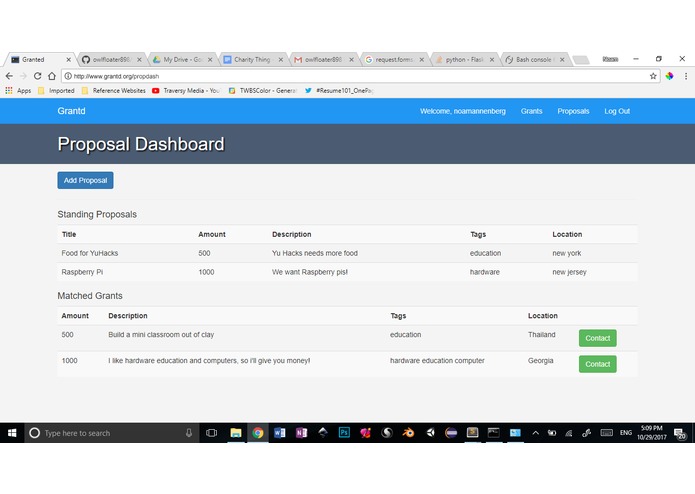Go to the browser home page
The image size is (695, 494).
click(x=52, y=76)
